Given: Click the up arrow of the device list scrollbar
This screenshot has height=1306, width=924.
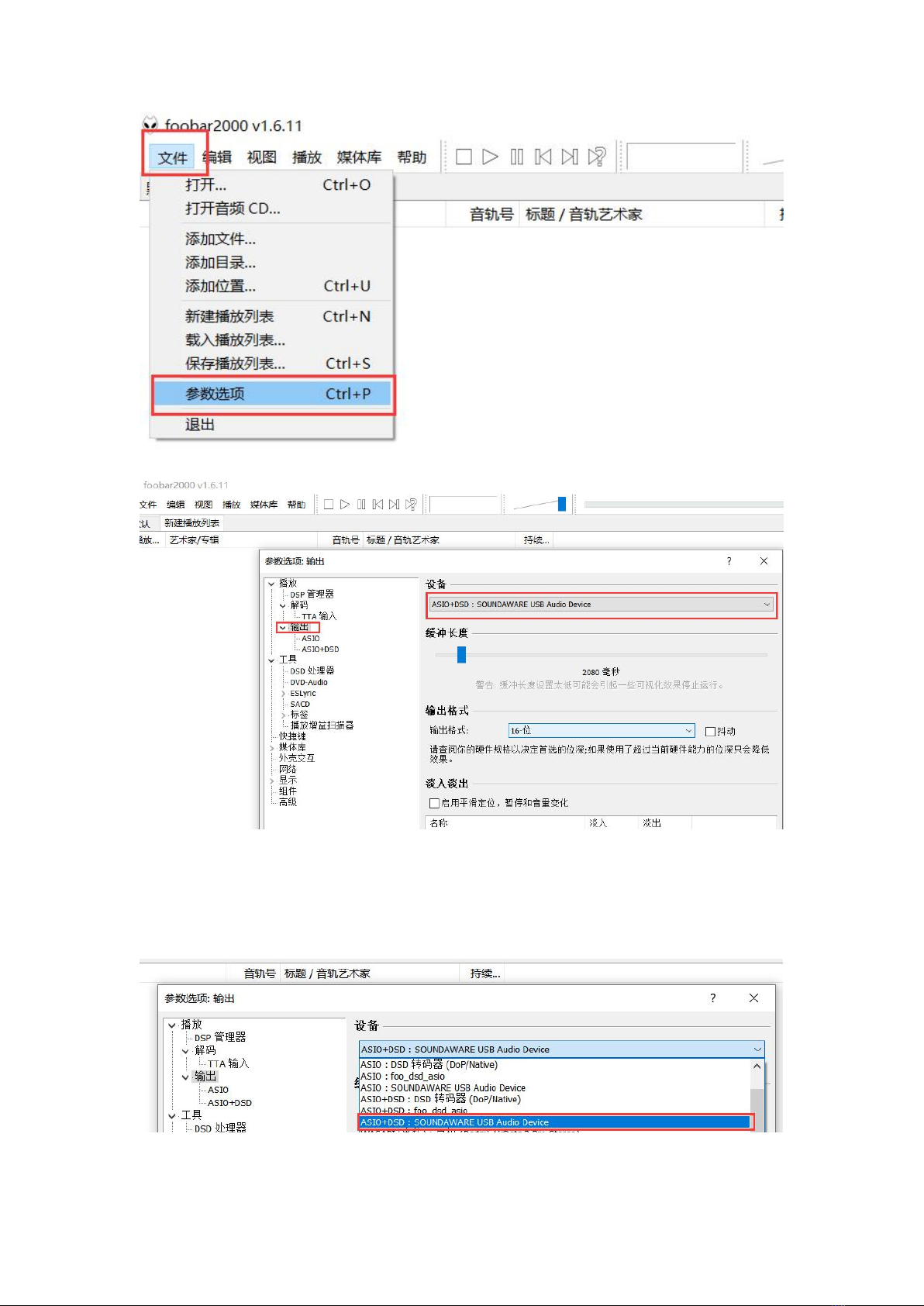Looking at the screenshot, I should [x=757, y=1067].
